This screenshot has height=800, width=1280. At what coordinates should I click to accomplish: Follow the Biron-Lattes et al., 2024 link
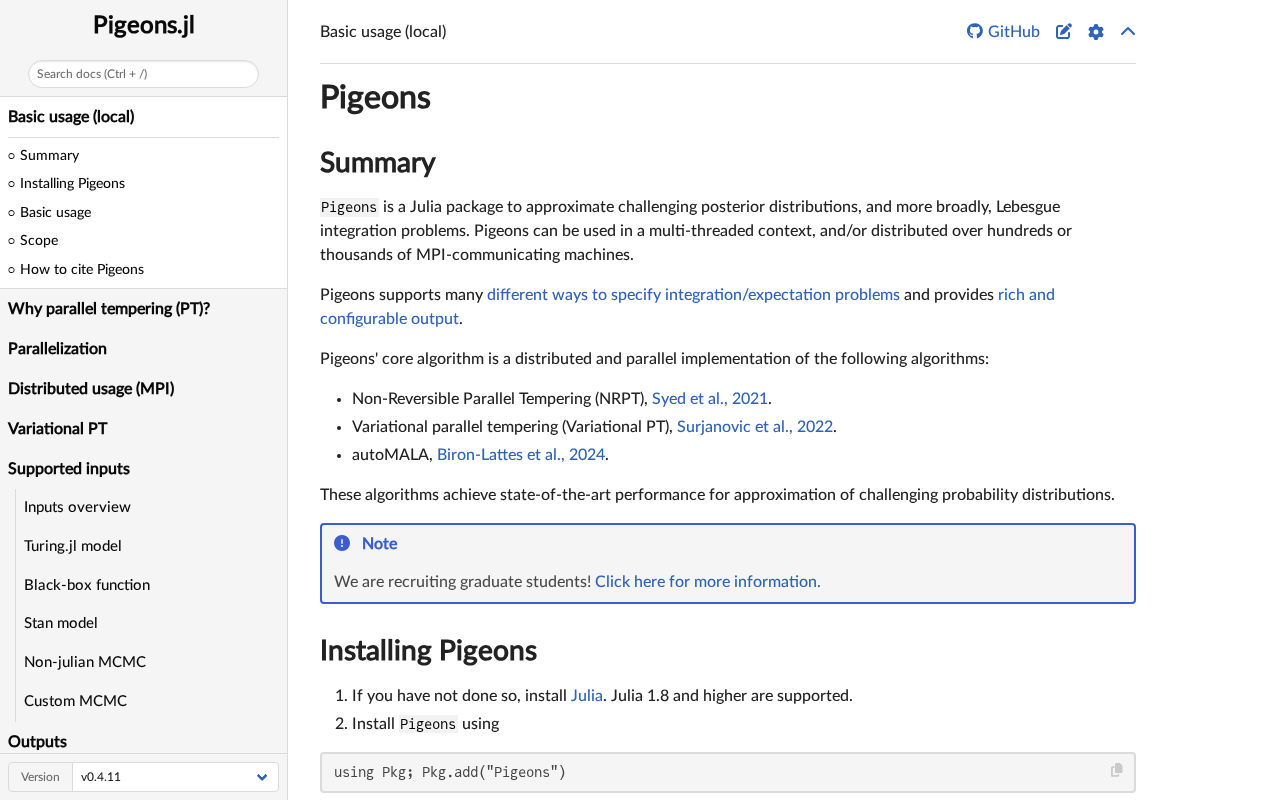pos(521,454)
